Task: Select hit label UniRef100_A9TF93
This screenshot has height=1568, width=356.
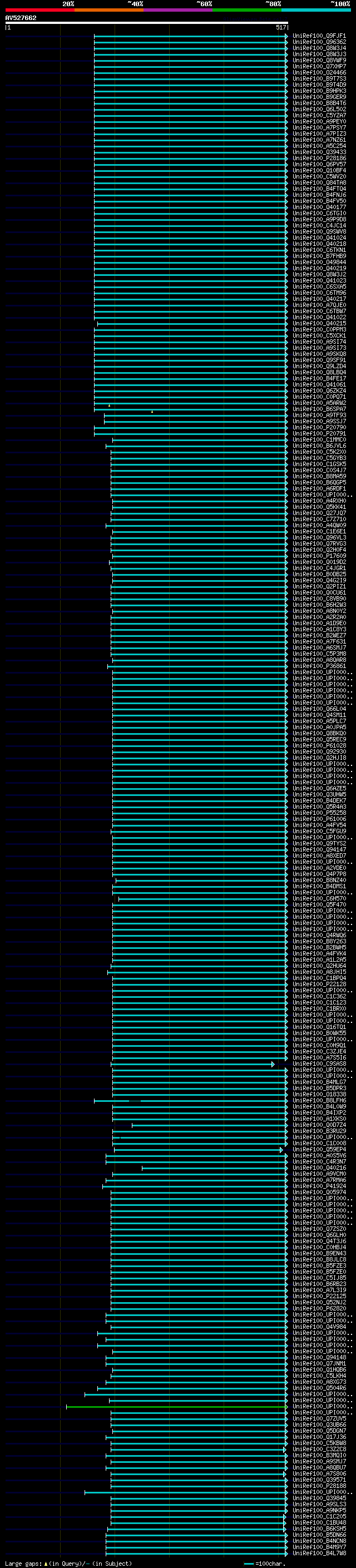Action: click(319, 415)
